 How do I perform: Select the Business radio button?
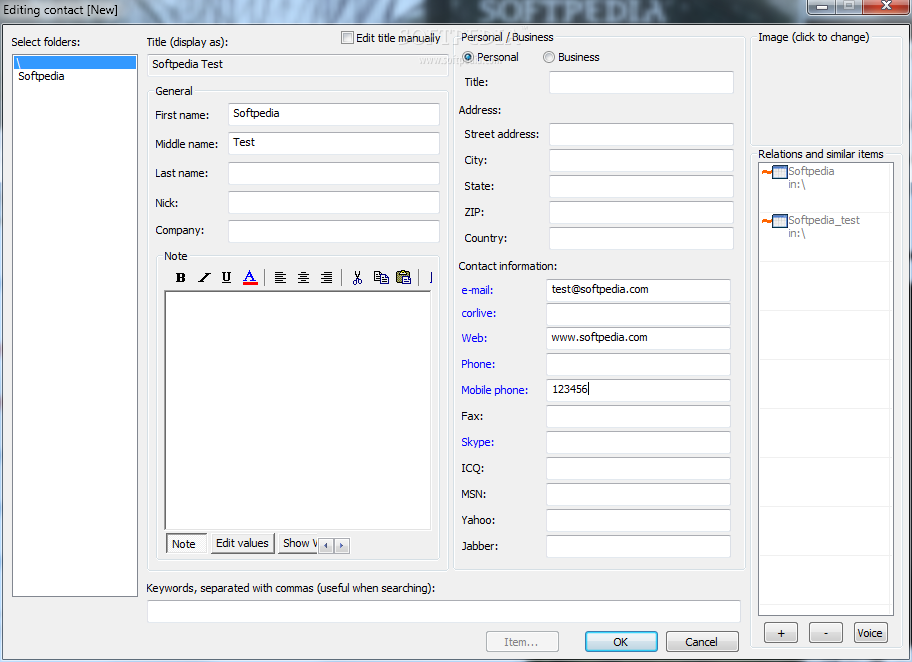[548, 57]
